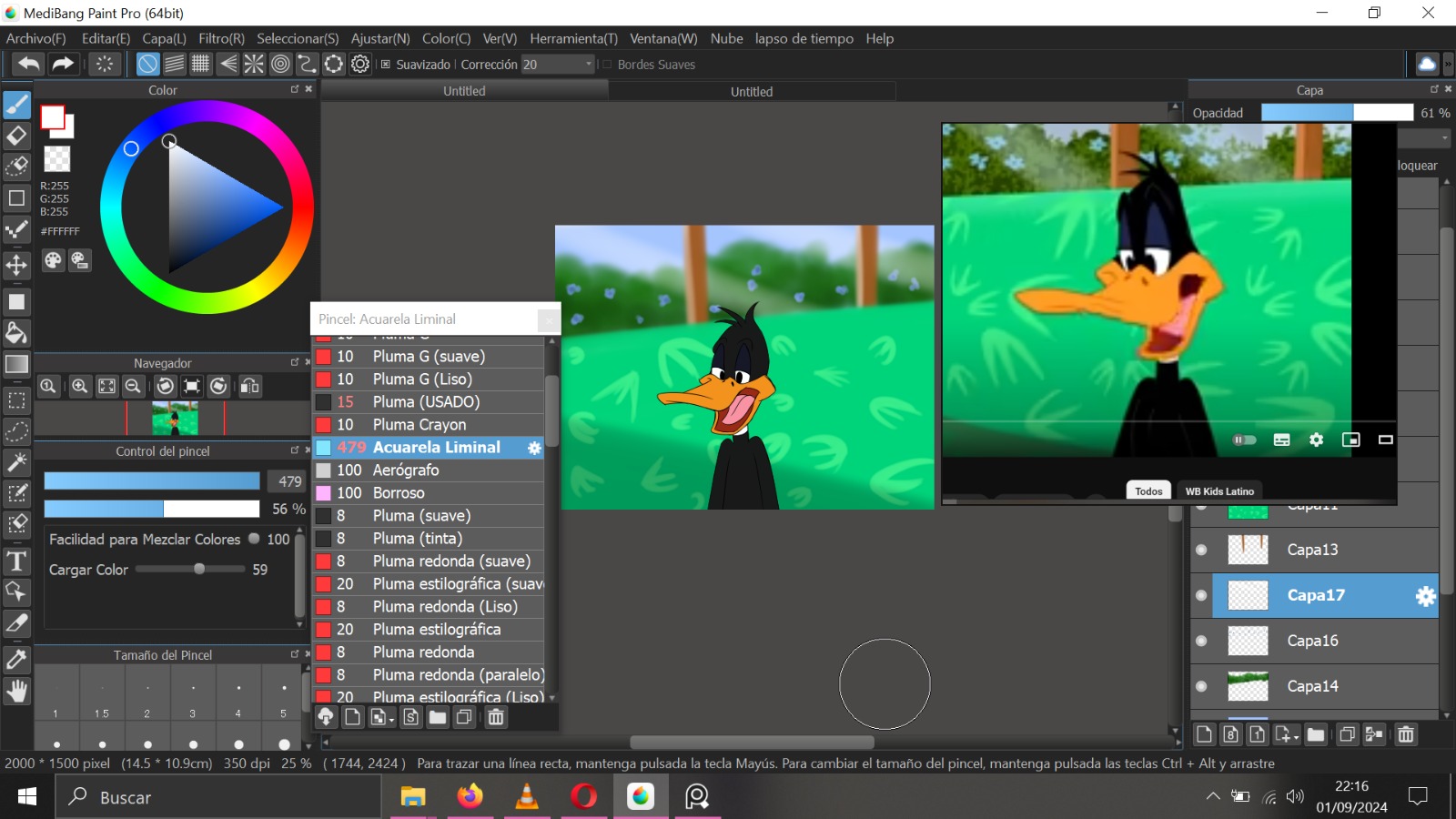The image size is (1456, 819).
Task: Open the Archivo menu
Action: (x=36, y=38)
